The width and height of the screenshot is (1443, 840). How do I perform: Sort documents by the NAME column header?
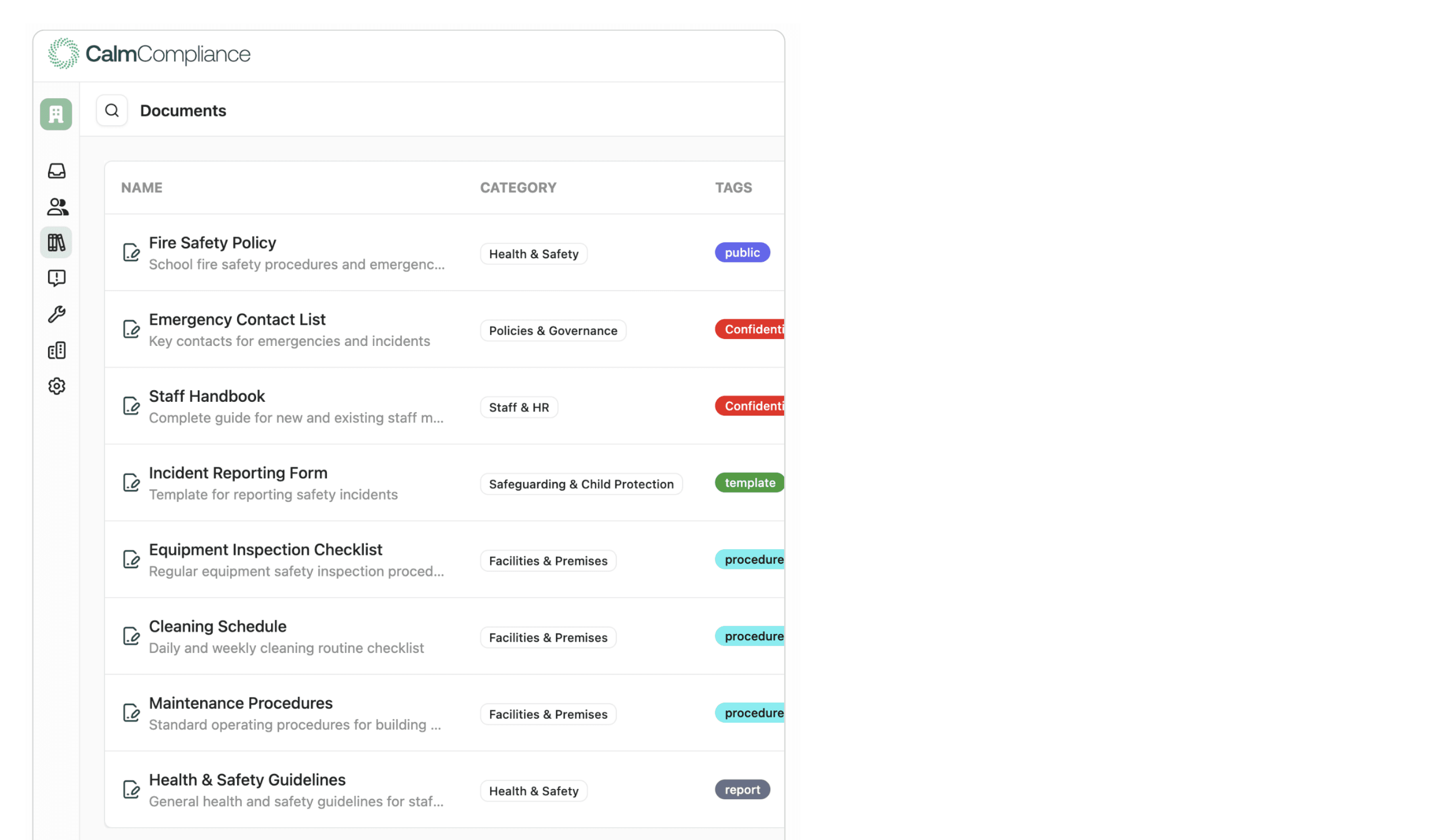(x=142, y=187)
